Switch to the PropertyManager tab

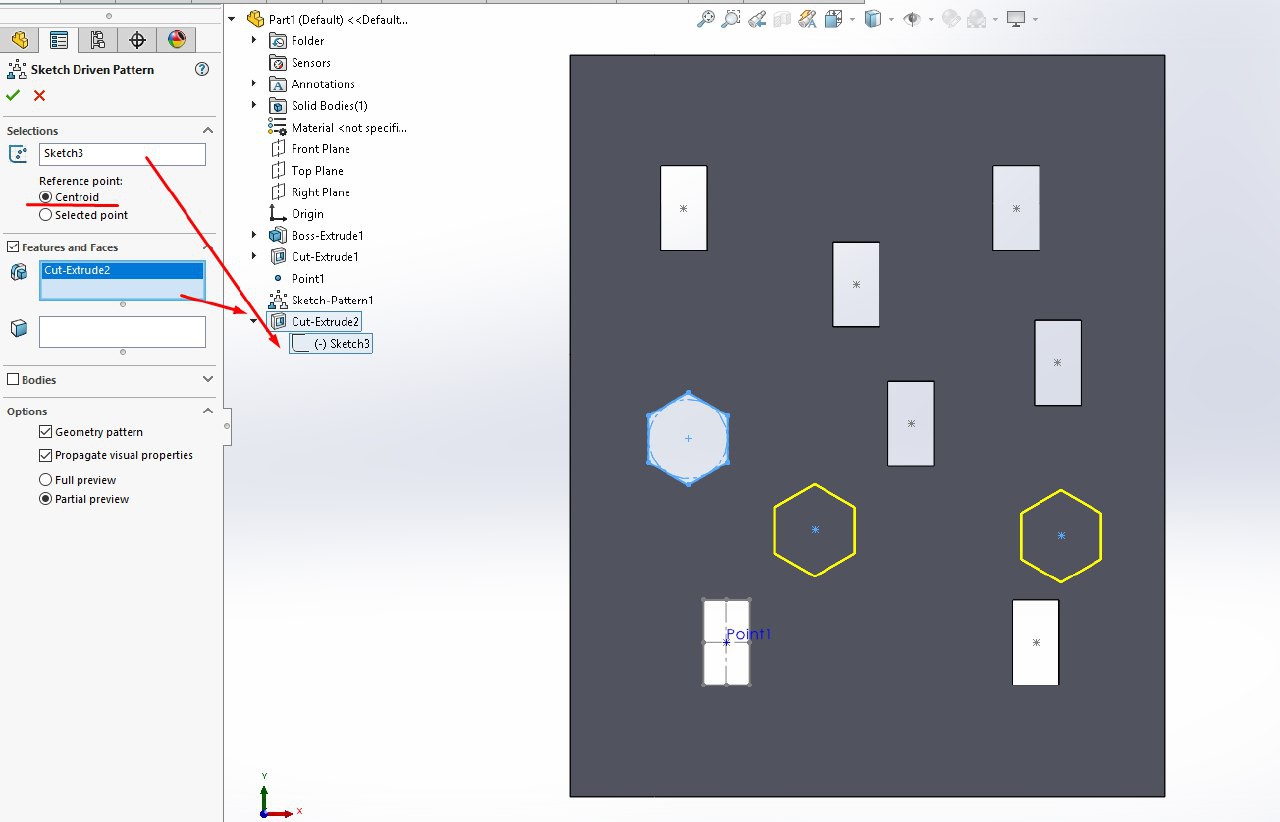coord(59,40)
